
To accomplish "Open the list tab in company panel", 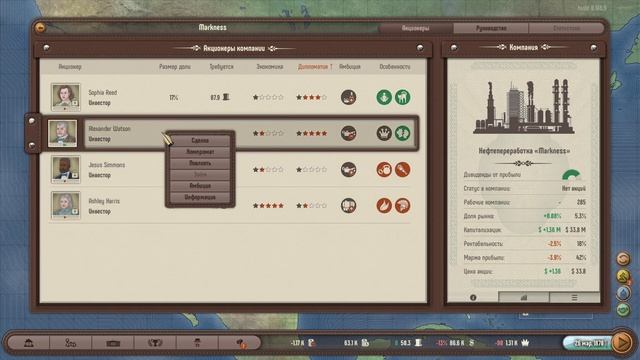I will pyautogui.click(x=574, y=298).
